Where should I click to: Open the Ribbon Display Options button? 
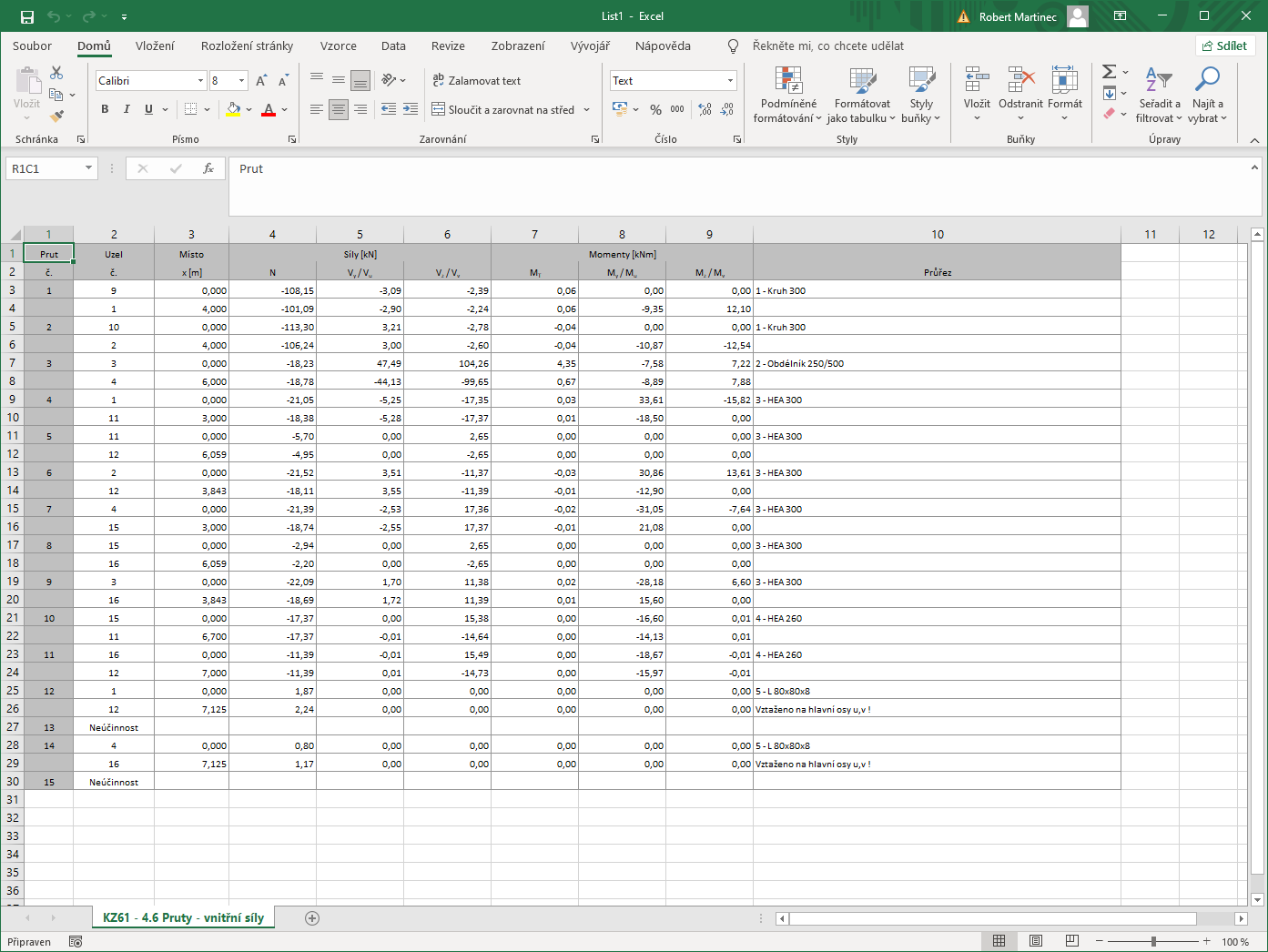(x=1121, y=16)
